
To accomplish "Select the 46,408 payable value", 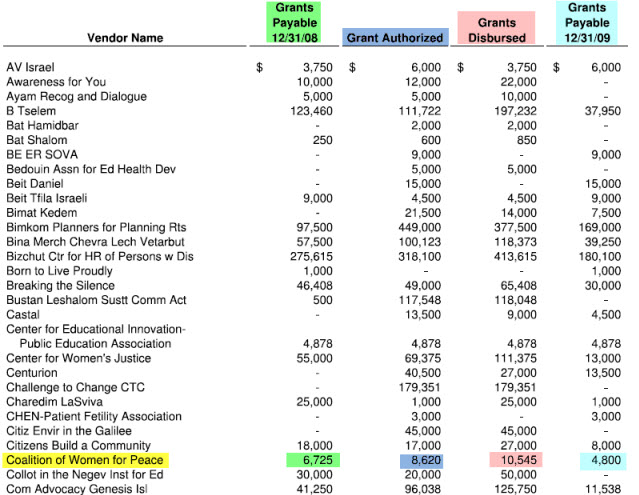I will click(x=314, y=286).
